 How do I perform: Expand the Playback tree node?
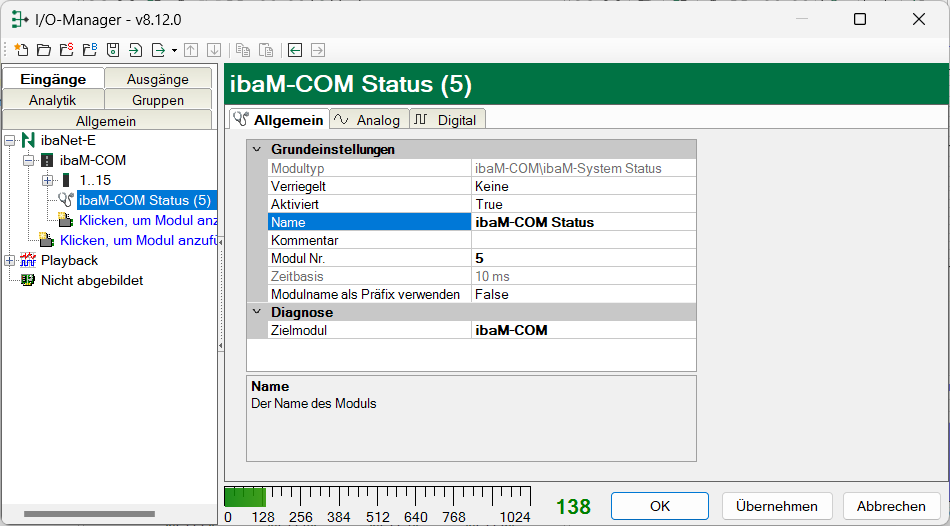coord(9,261)
